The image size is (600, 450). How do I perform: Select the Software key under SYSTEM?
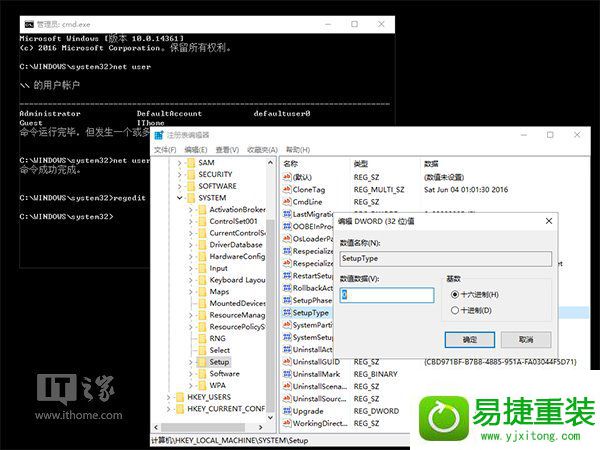[x=225, y=374]
